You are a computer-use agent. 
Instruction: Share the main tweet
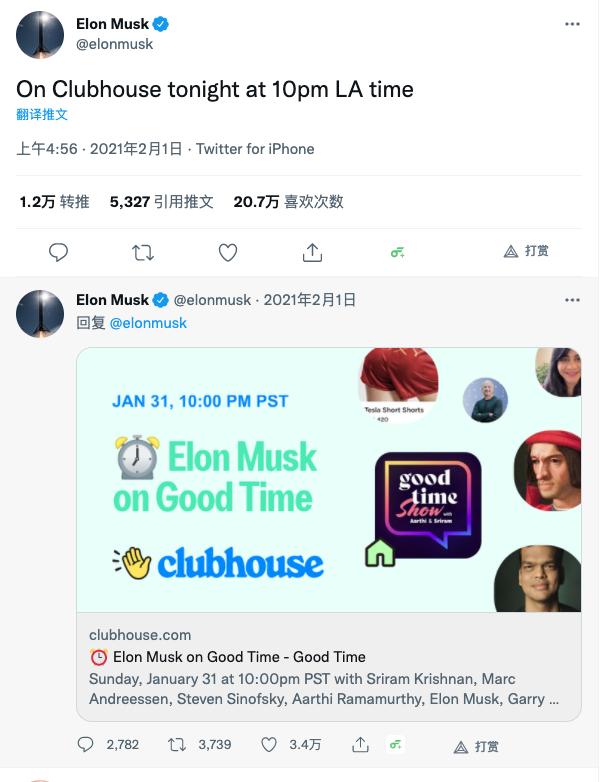[312, 252]
